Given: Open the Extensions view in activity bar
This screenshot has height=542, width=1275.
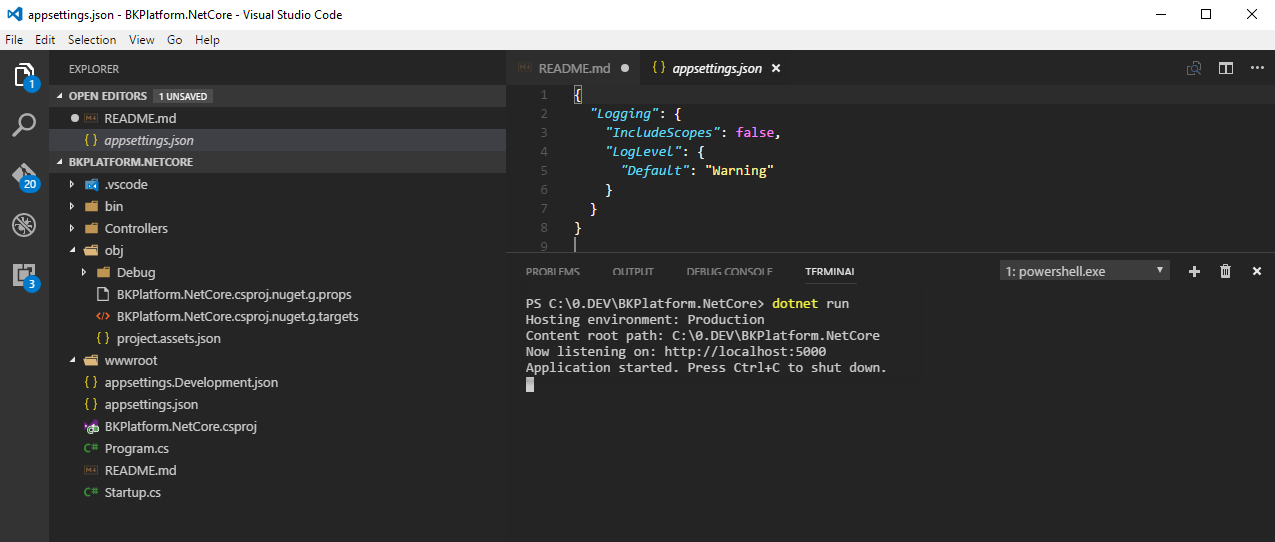Looking at the screenshot, I should click(x=24, y=275).
